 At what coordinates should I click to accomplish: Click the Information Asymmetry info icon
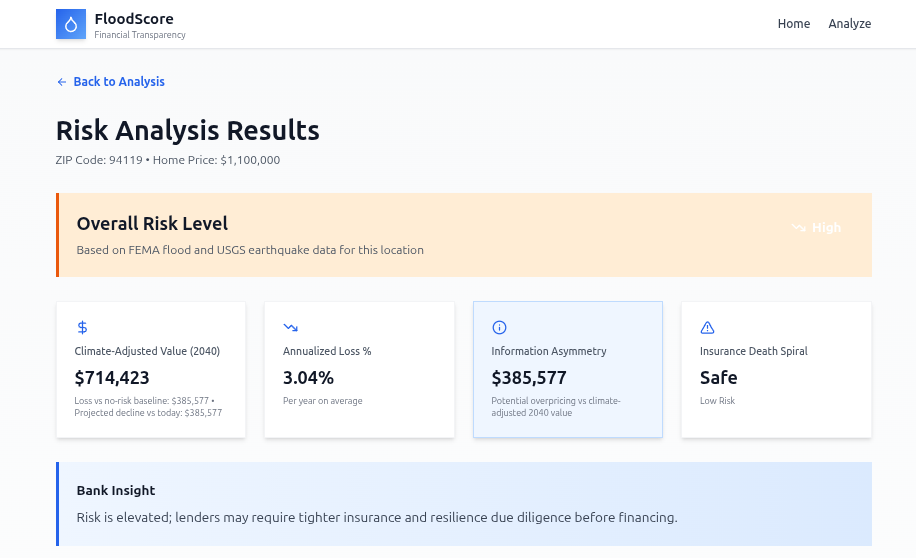499,327
